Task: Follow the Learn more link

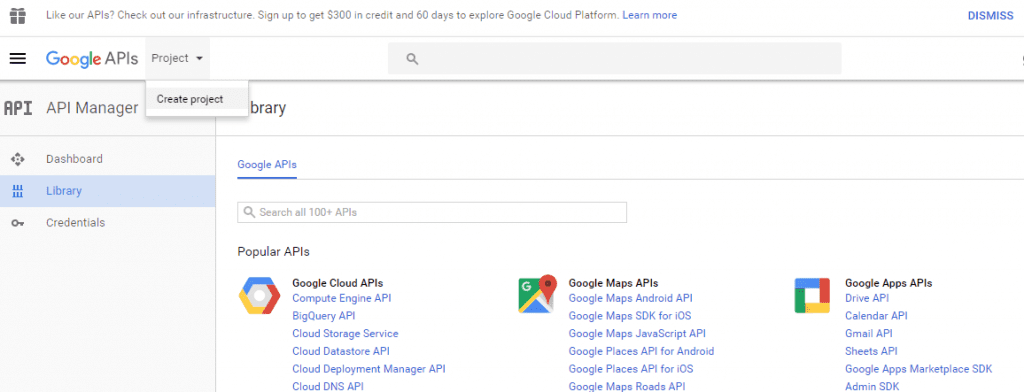Action: click(x=649, y=15)
